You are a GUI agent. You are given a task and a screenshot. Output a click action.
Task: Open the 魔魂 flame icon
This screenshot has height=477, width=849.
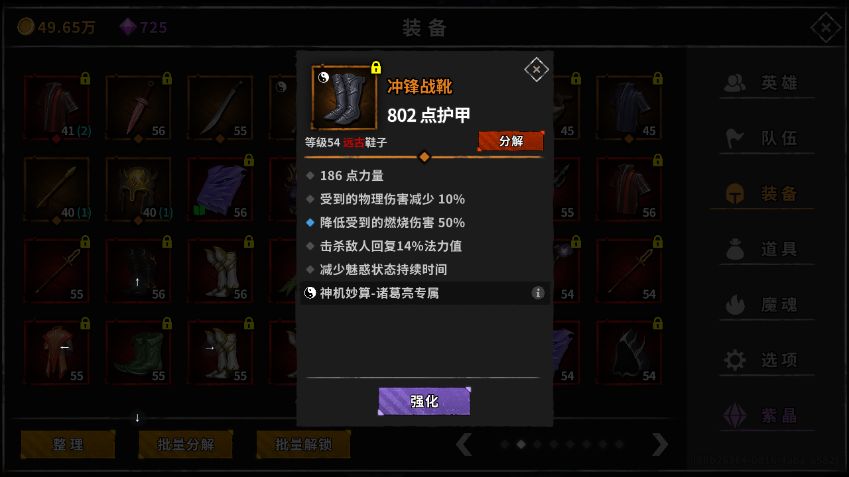(x=735, y=304)
